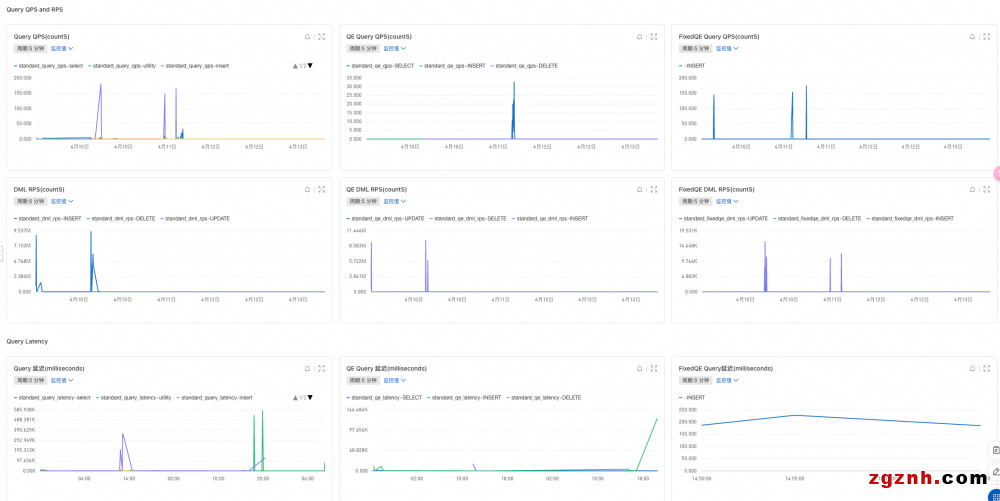Expand 监控值 dropdown in QE DML RPS panel
This screenshot has height=501, width=1000.
394,201
